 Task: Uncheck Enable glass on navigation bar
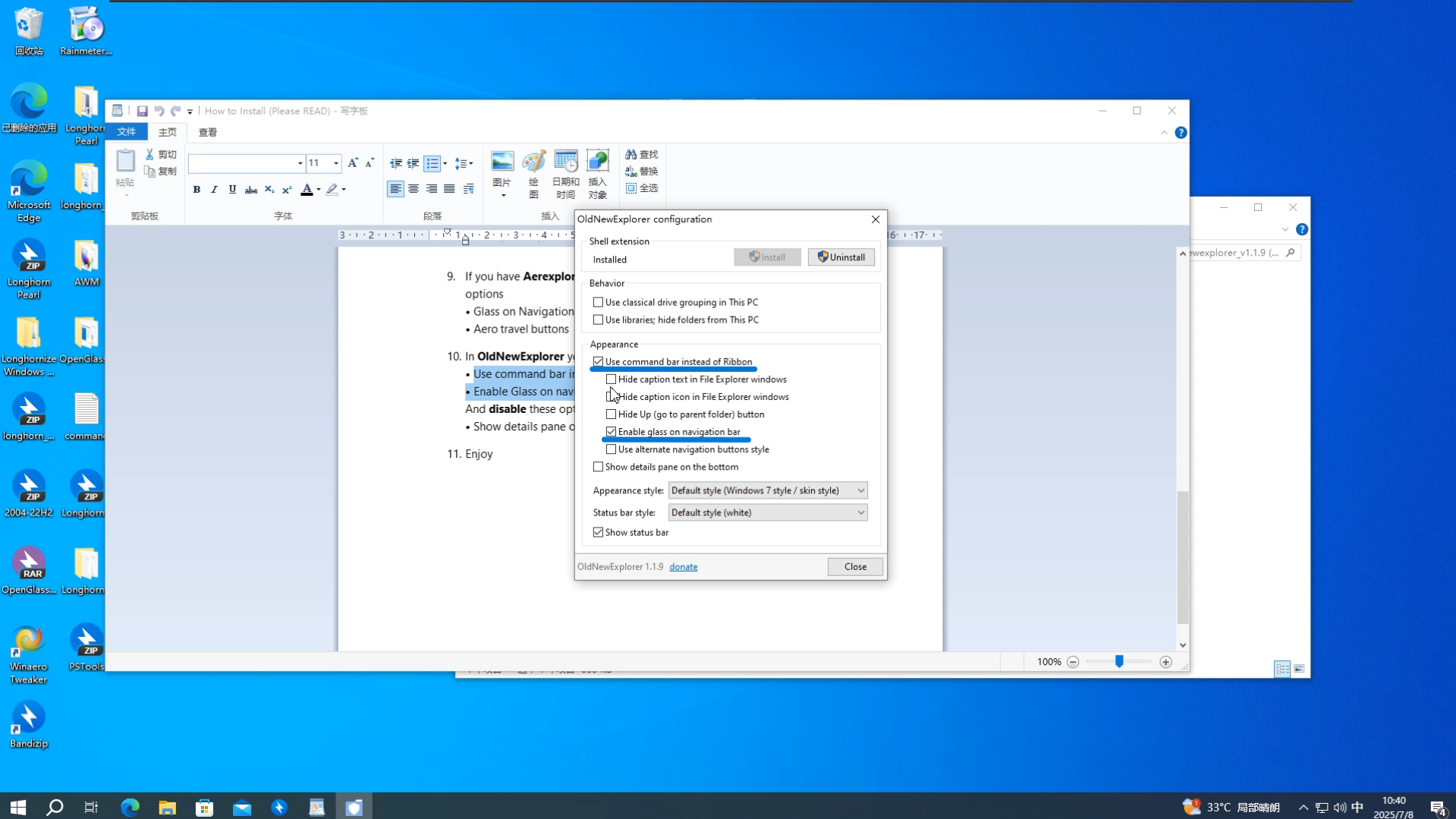point(612,431)
